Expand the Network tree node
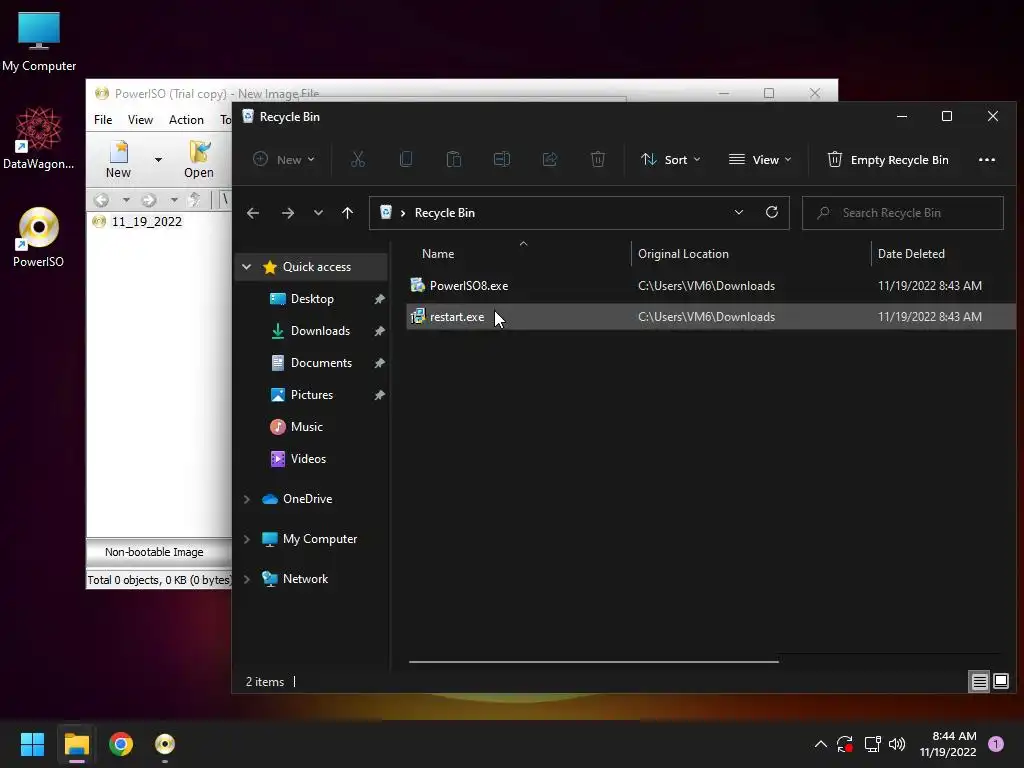Screen dimensions: 1024x768 coord(246,579)
